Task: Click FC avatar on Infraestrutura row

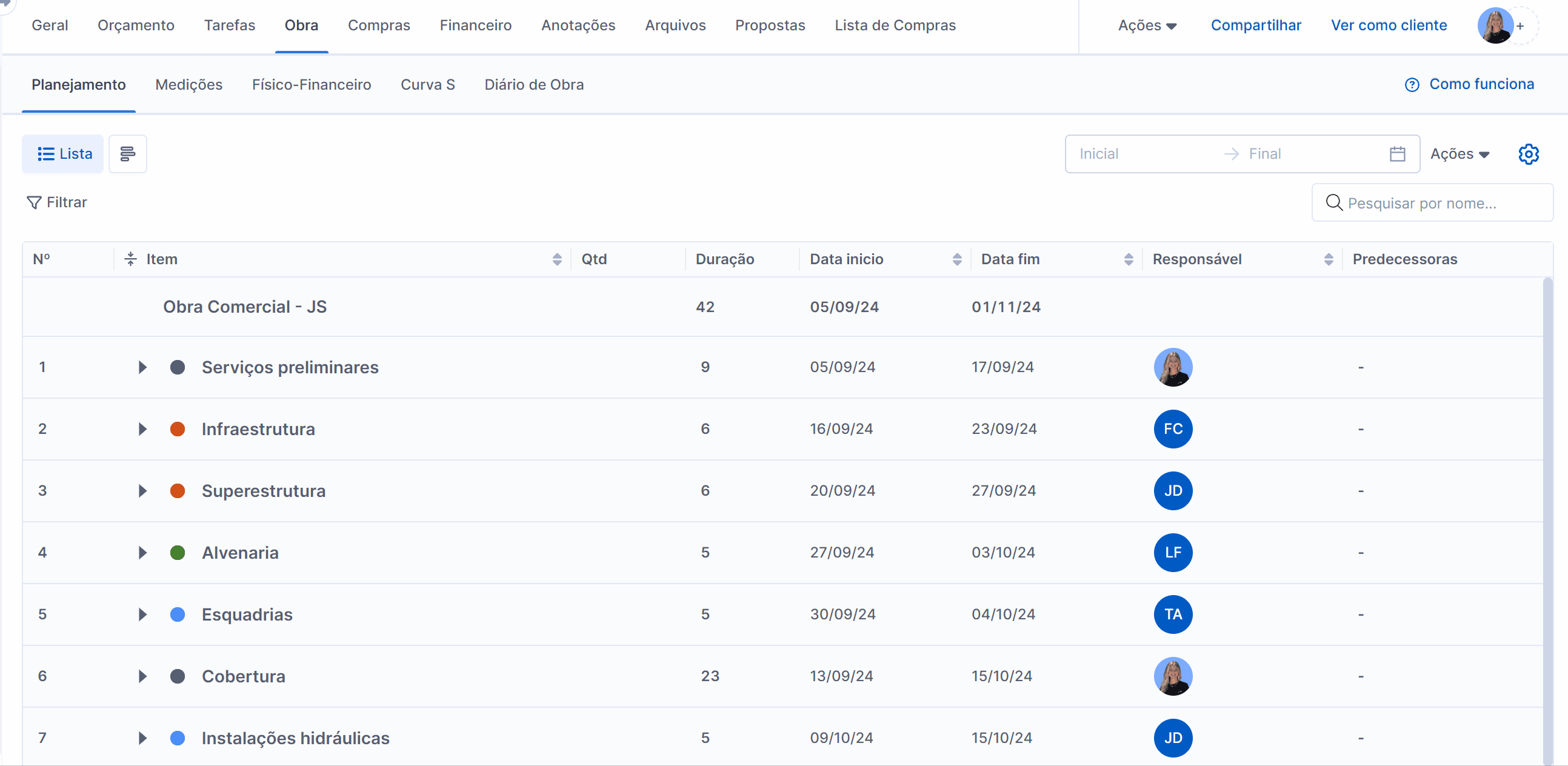Action: tap(1172, 429)
